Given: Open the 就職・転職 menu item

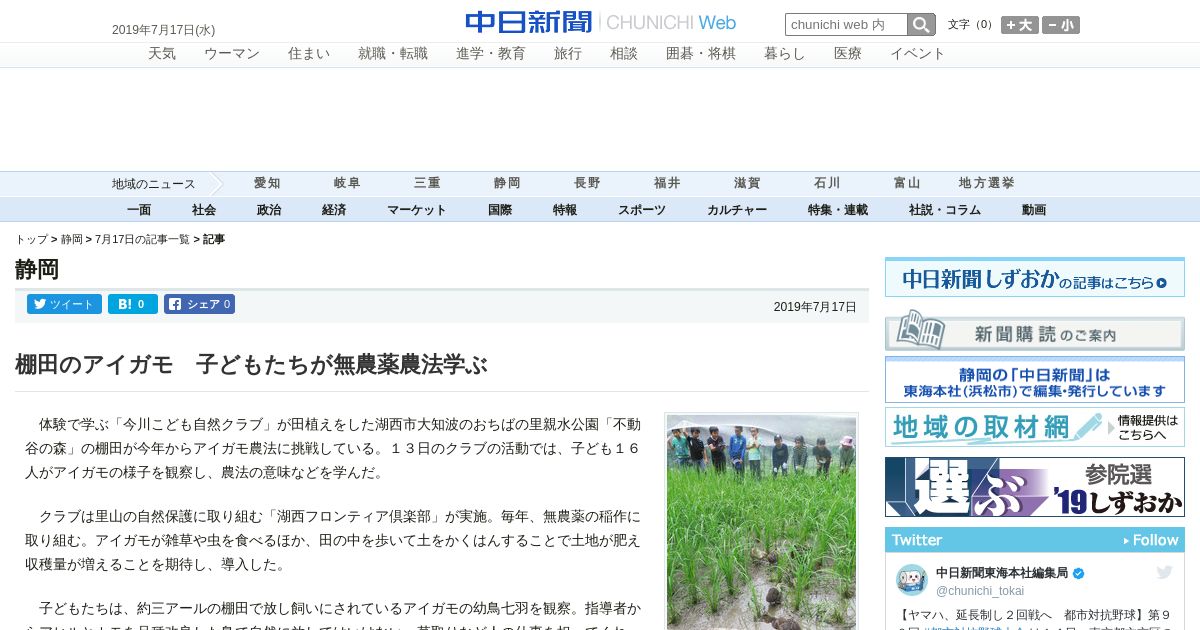Looking at the screenshot, I should [x=393, y=54].
